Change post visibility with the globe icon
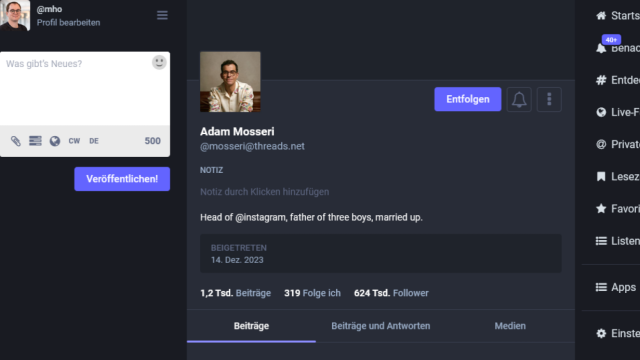The width and height of the screenshot is (640, 360). [55, 141]
